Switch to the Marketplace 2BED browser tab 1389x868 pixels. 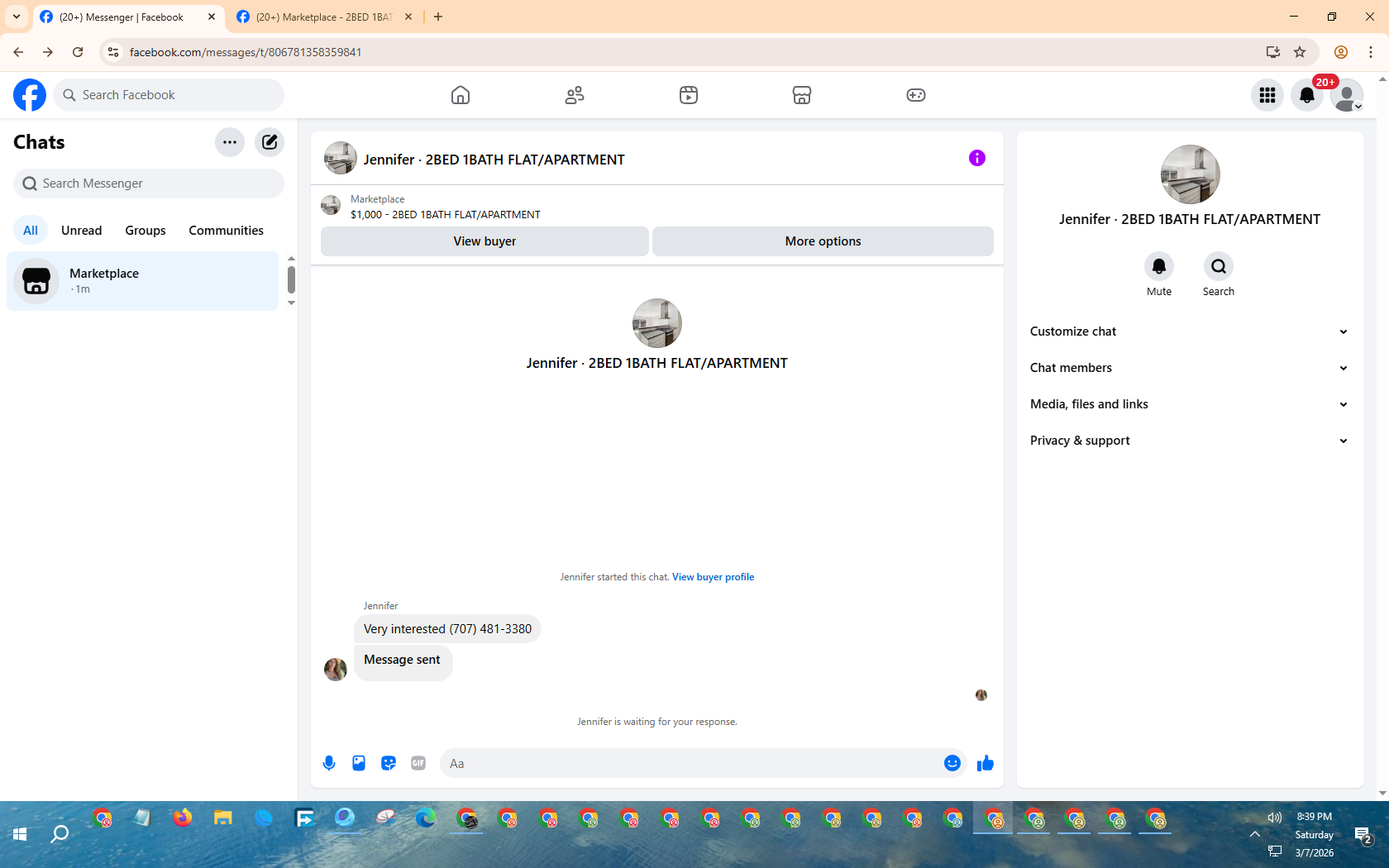[x=324, y=17]
